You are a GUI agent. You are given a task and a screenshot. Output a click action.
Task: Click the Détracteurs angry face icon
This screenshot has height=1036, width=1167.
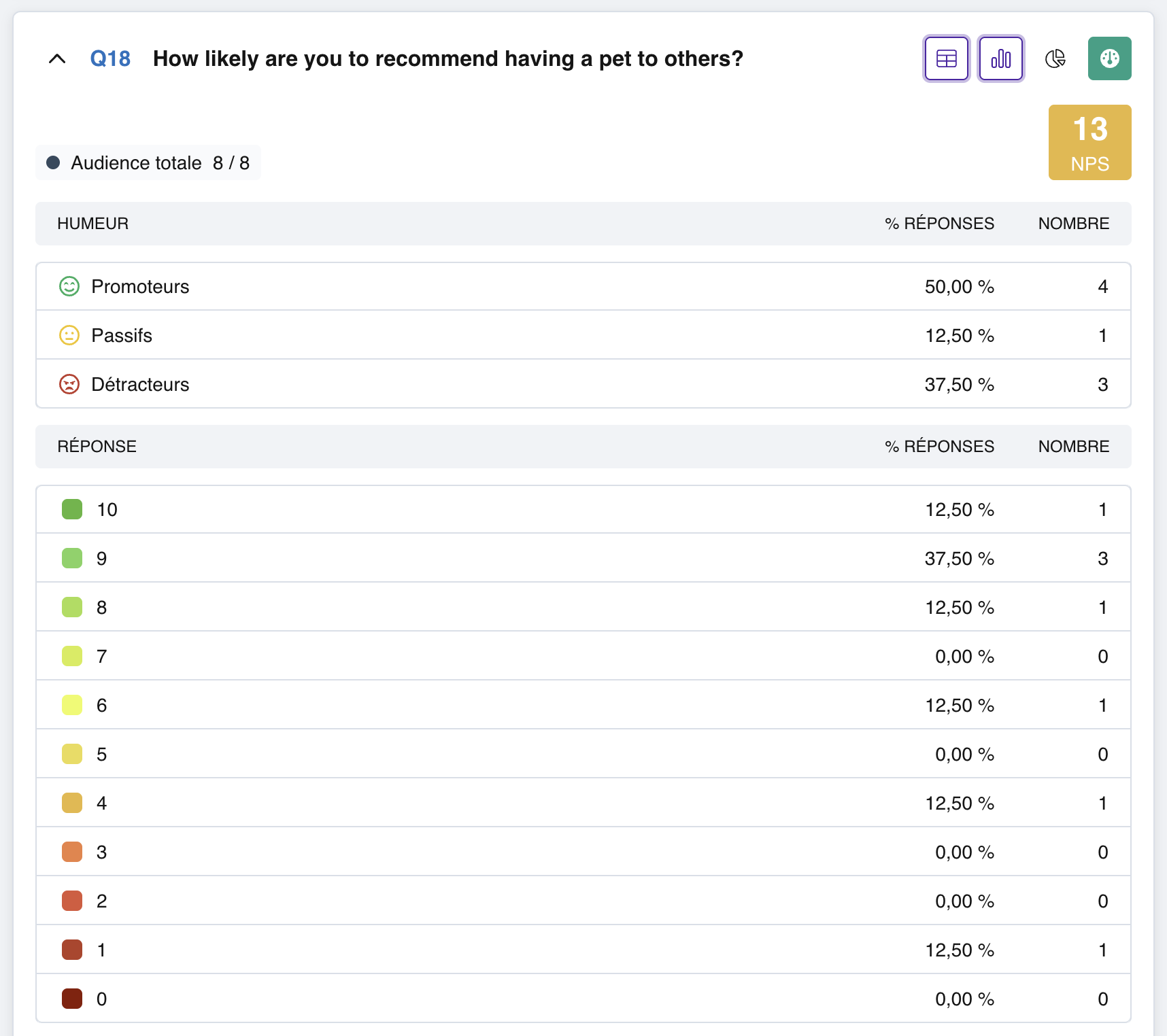(x=69, y=384)
